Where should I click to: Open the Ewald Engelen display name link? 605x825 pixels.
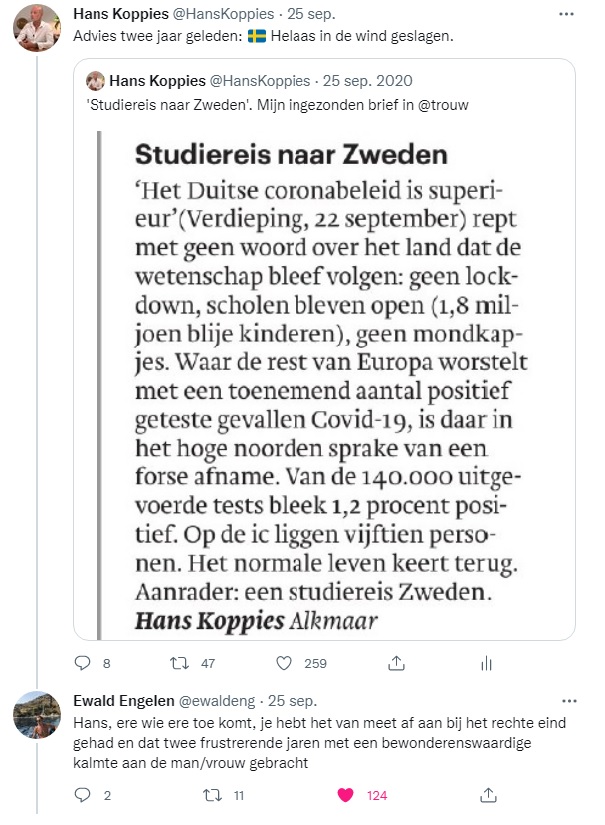click(123, 700)
